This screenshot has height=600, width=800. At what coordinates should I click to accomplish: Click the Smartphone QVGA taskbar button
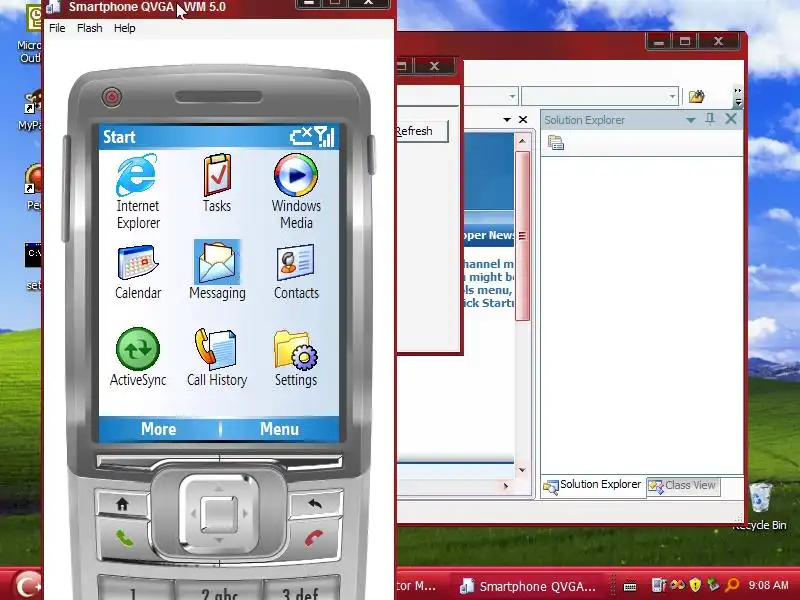[527, 586]
